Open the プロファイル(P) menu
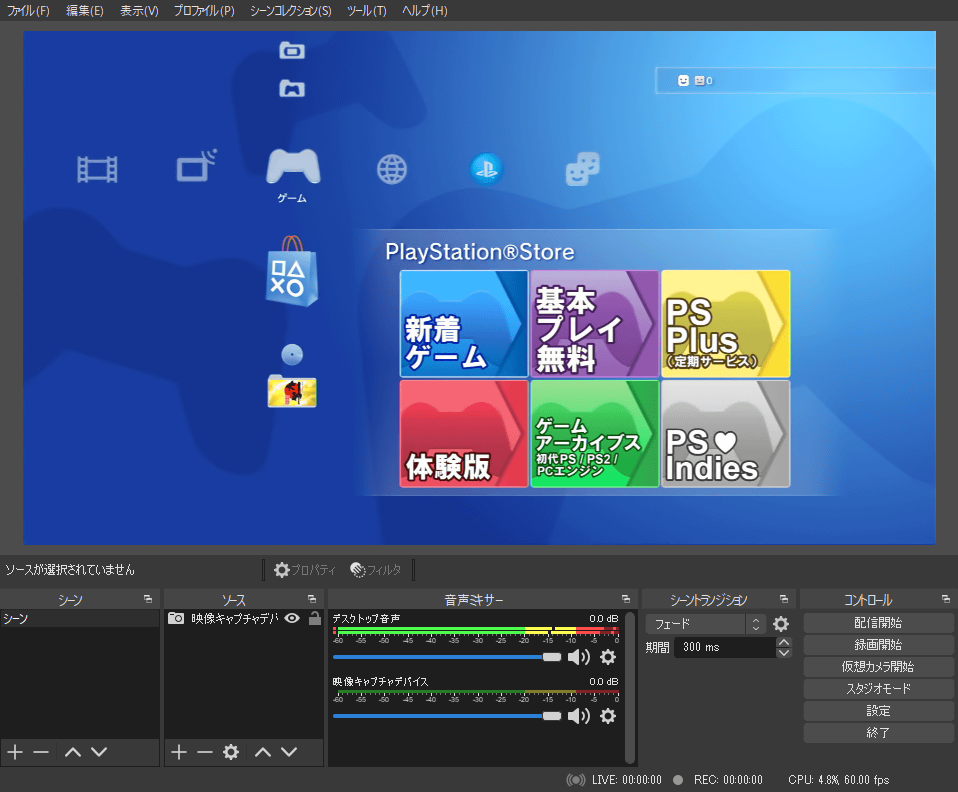Image resolution: width=958 pixels, height=792 pixels. [204, 10]
